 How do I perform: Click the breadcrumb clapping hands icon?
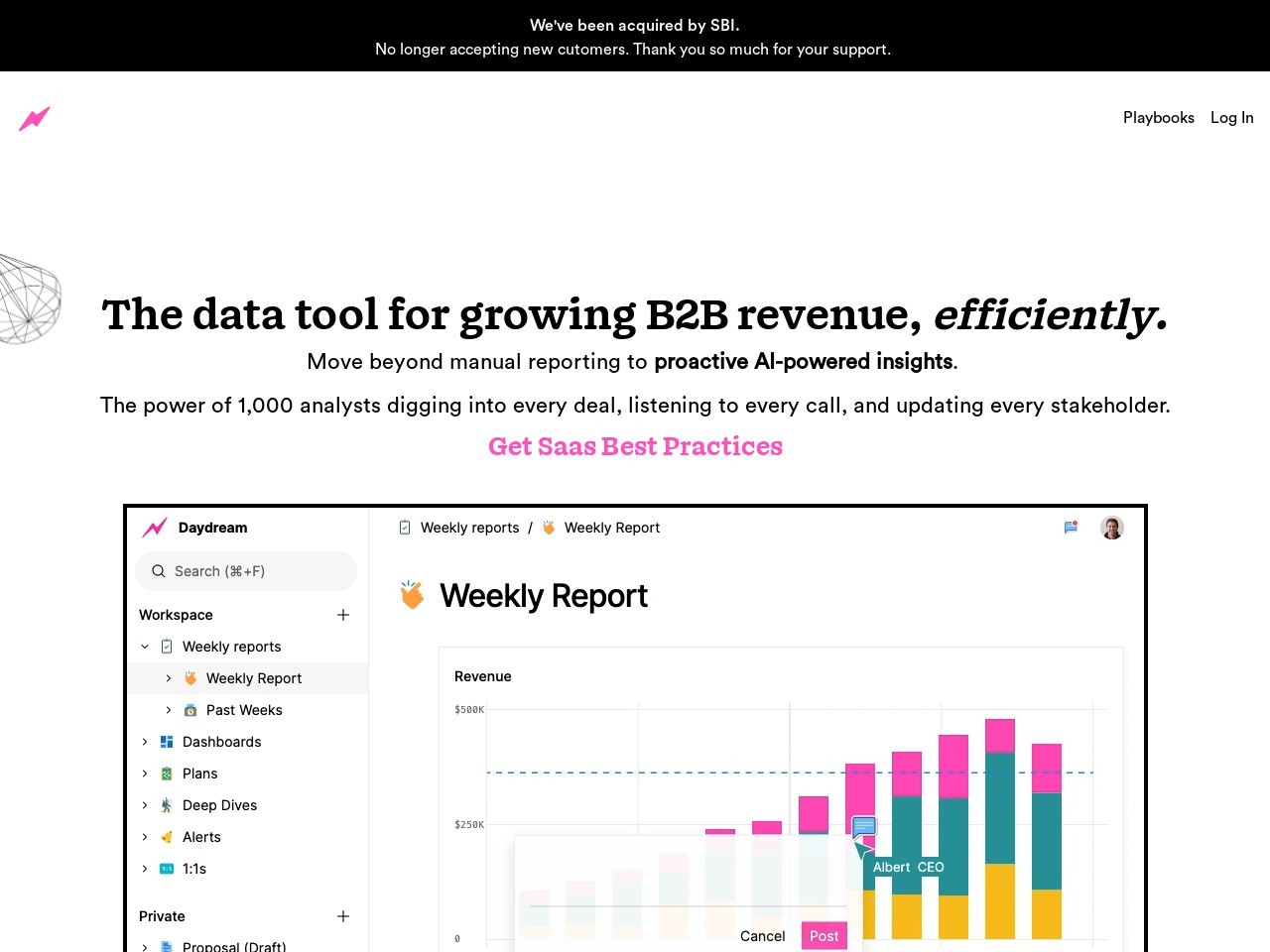coord(549,528)
